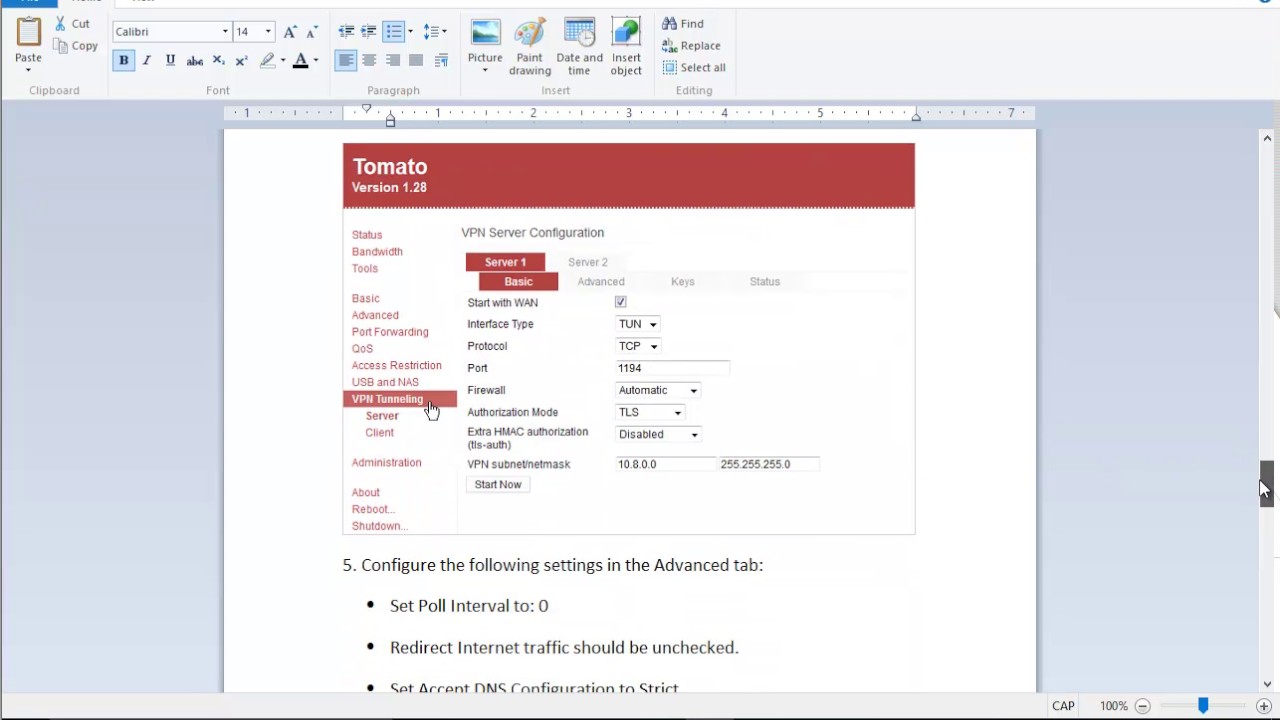Expand the Paste options arrow
The image size is (1280, 720).
pyautogui.click(x=28, y=69)
